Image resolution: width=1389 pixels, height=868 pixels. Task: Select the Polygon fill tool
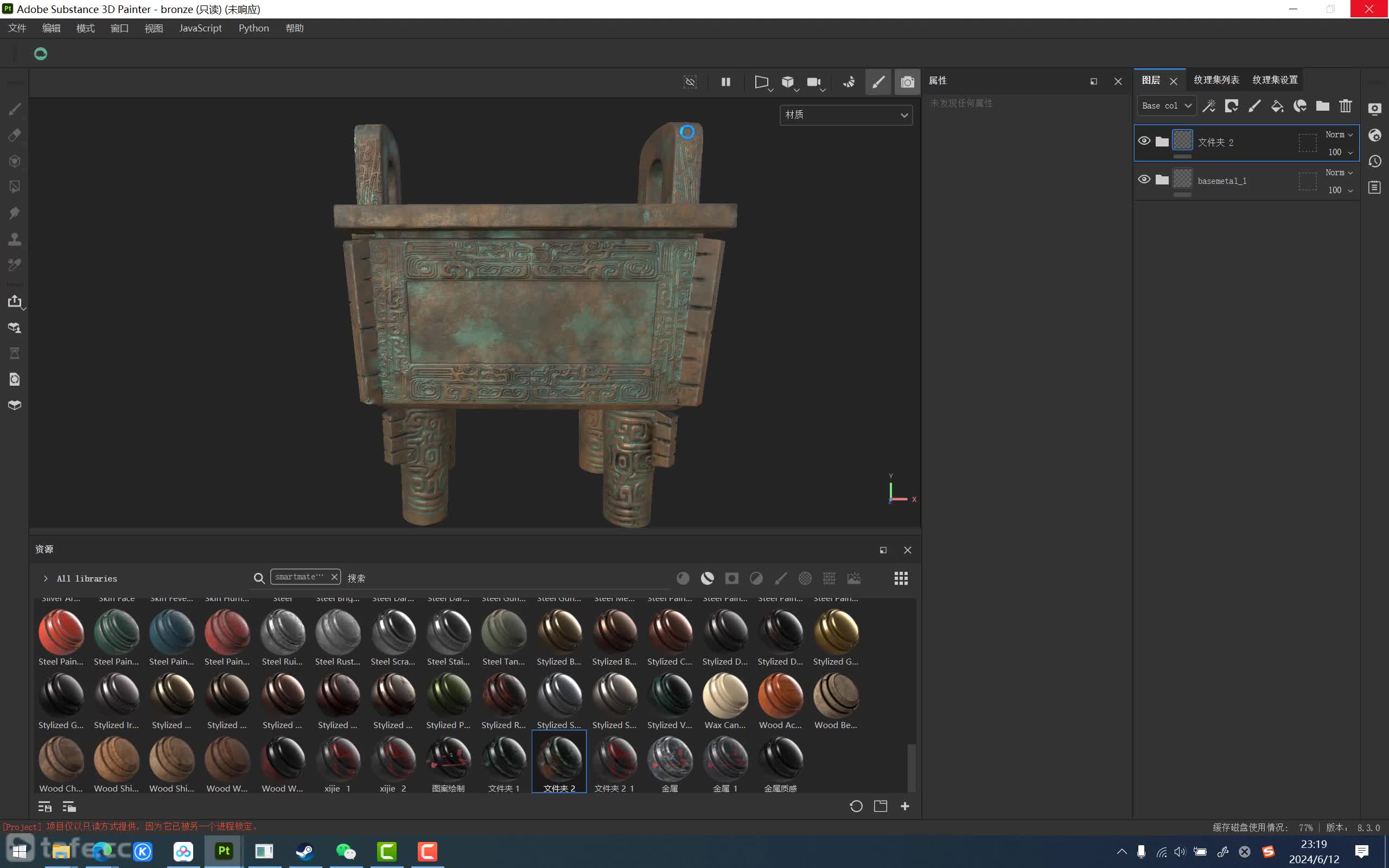15,187
